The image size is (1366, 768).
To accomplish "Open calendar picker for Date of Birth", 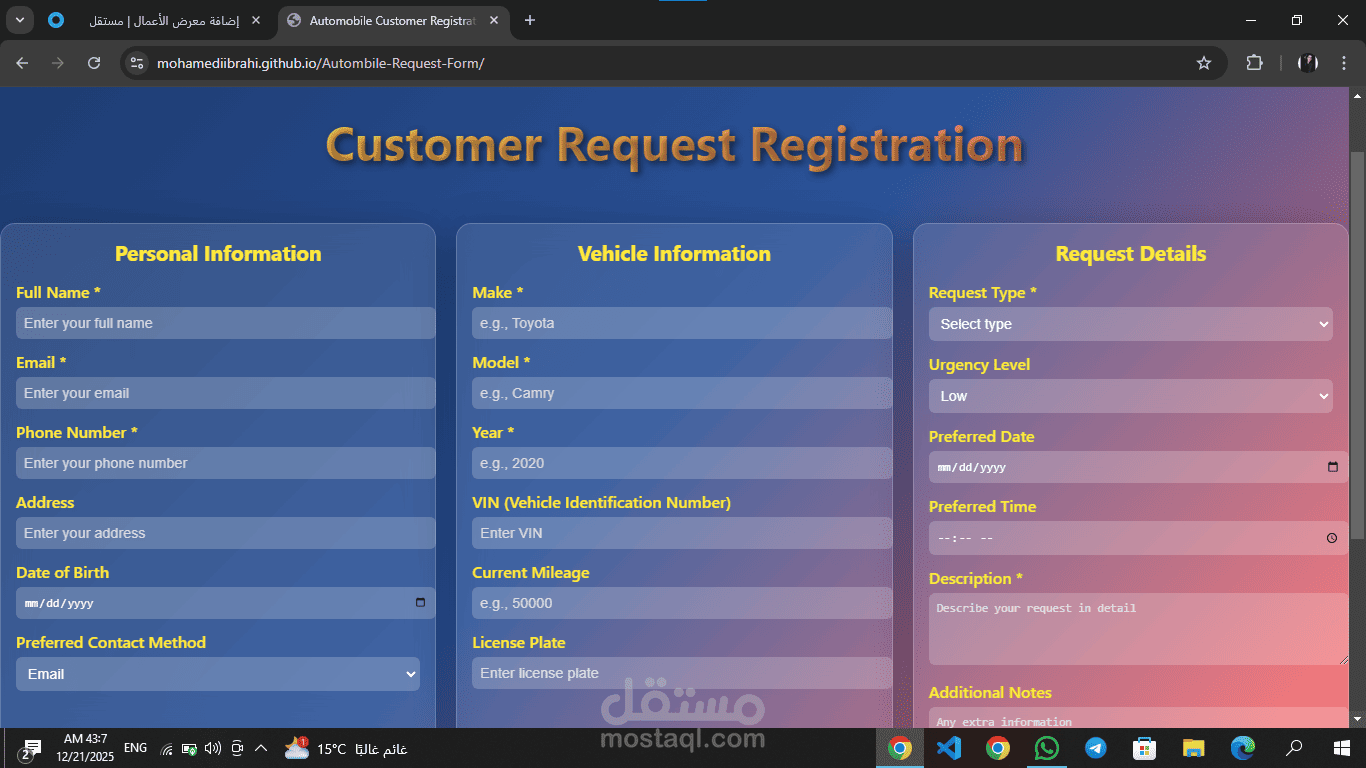I will [420, 603].
